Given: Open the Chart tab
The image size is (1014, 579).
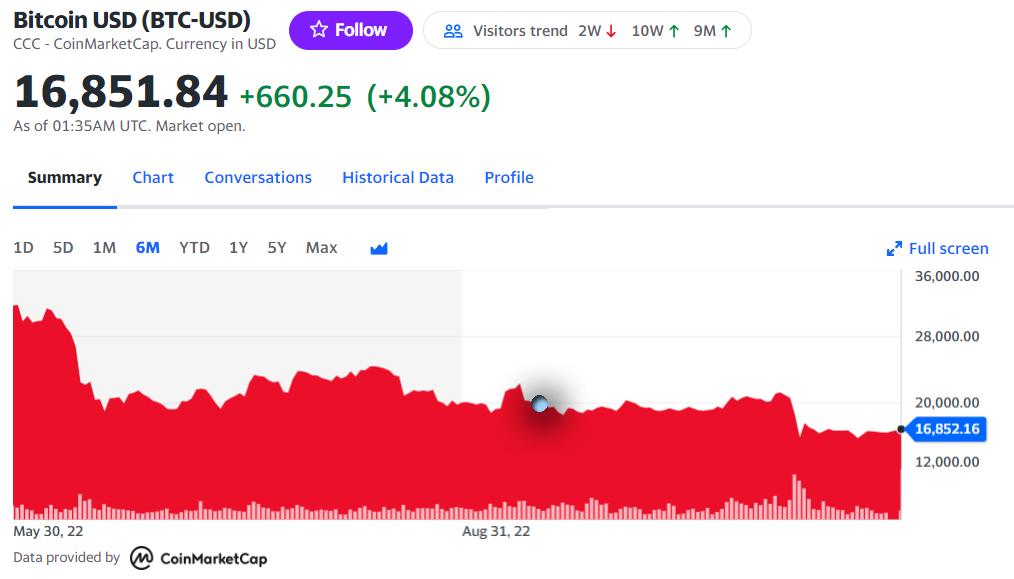Looking at the screenshot, I should tap(153, 178).
